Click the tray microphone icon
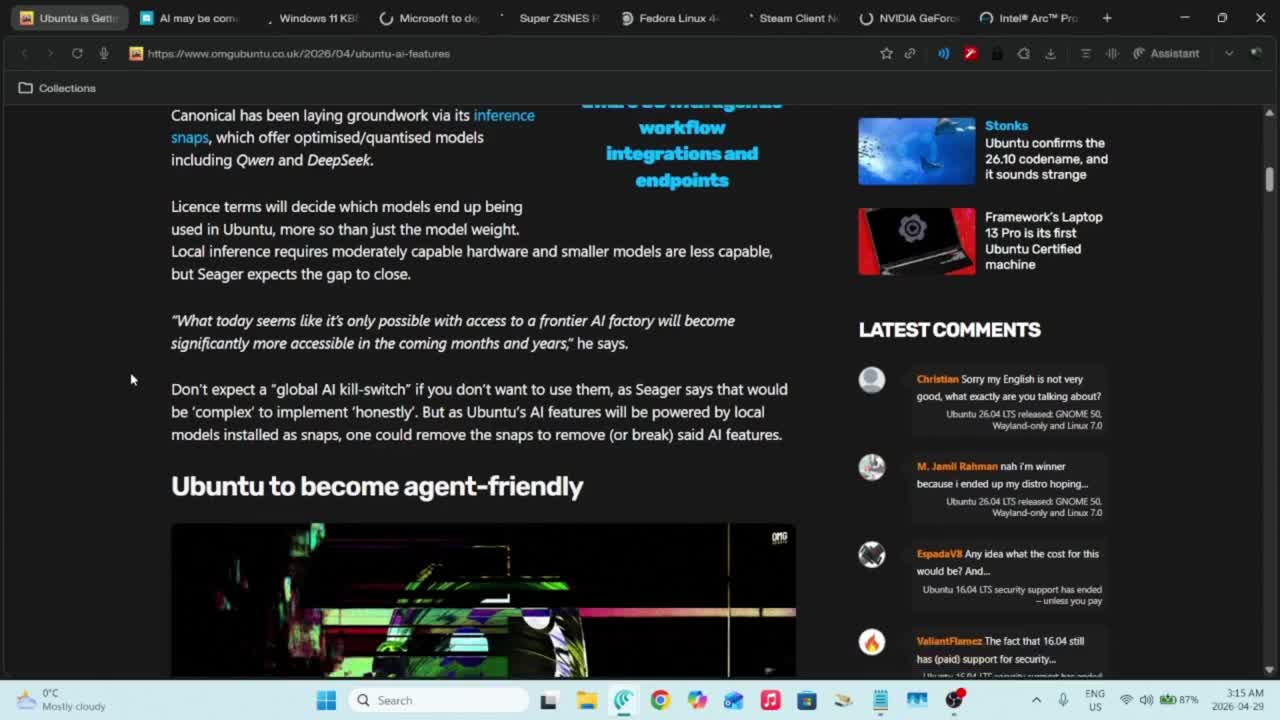This screenshot has width=1280, height=720. click(x=1063, y=700)
